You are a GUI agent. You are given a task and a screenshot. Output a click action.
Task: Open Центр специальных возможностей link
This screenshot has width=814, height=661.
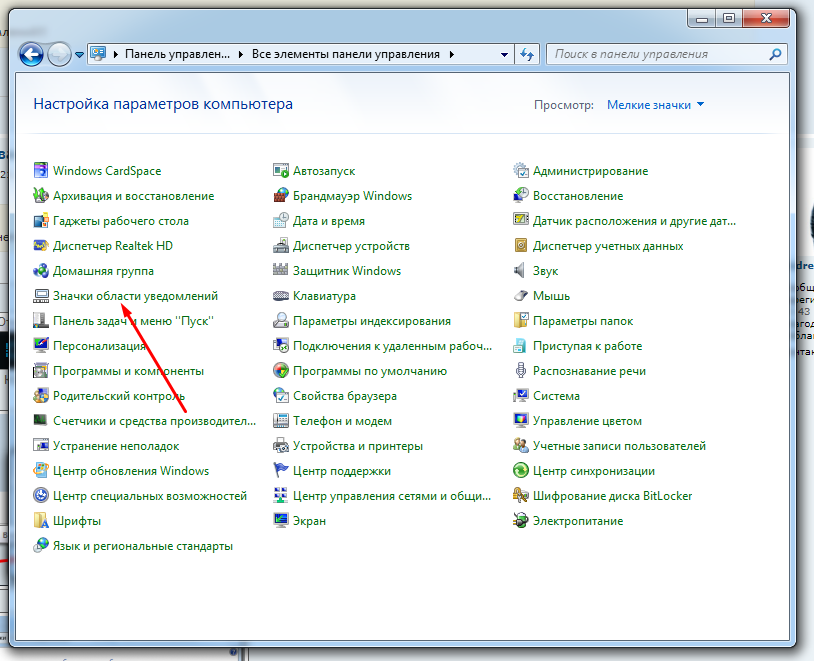click(x=150, y=495)
